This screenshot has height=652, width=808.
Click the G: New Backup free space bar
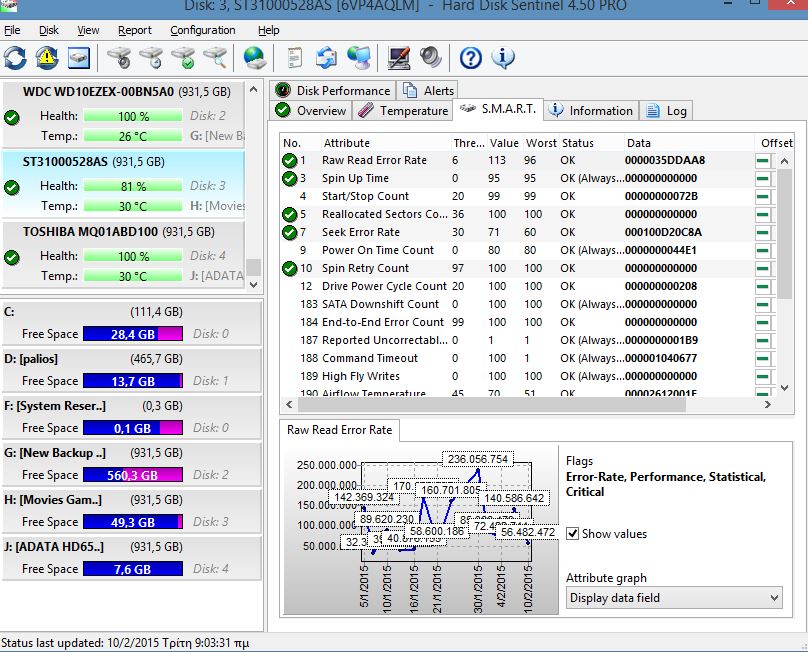tap(132, 475)
